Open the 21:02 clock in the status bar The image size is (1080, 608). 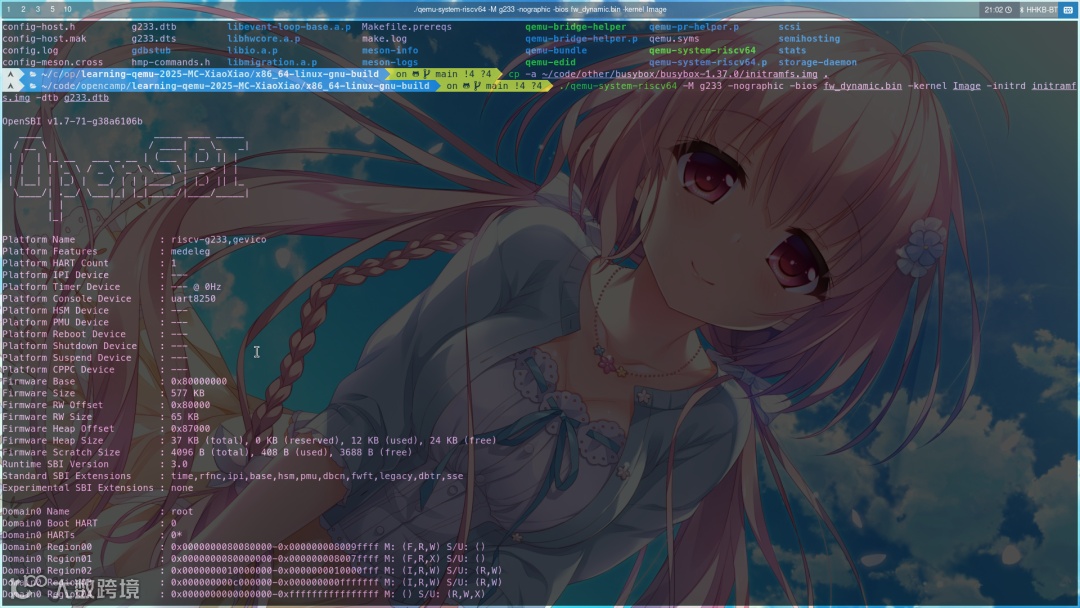(997, 10)
